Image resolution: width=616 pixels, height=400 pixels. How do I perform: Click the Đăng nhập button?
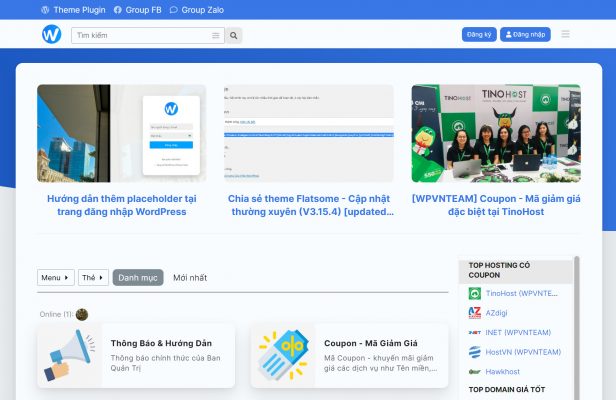525,35
